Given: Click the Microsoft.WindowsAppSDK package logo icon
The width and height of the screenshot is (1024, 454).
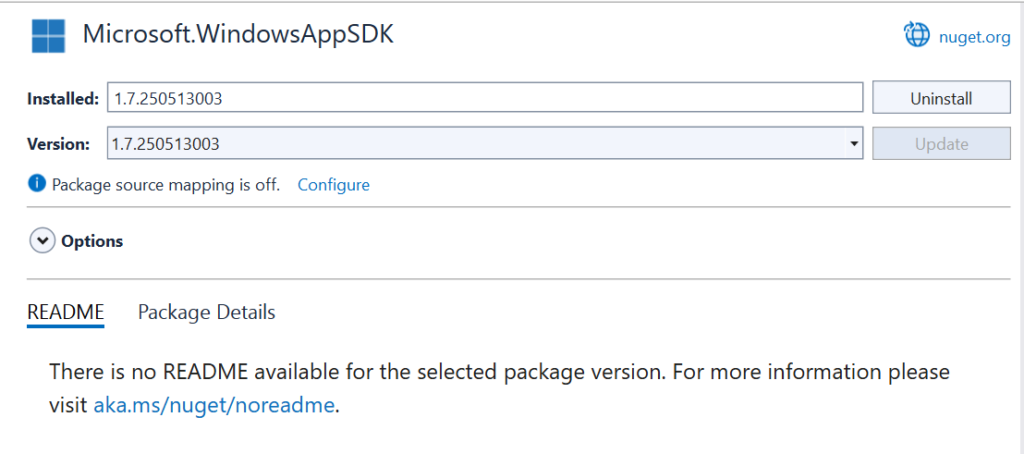Looking at the screenshot, I should click(48, 36).
